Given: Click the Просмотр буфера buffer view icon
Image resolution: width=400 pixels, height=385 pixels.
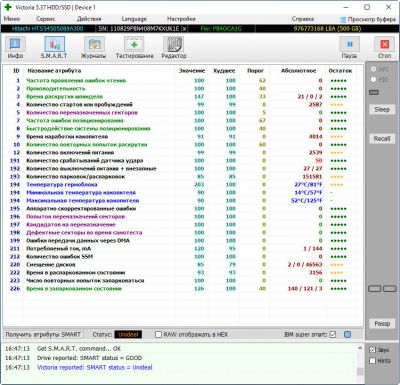Looking at the screenshot, I should click(x=343, y=19).
